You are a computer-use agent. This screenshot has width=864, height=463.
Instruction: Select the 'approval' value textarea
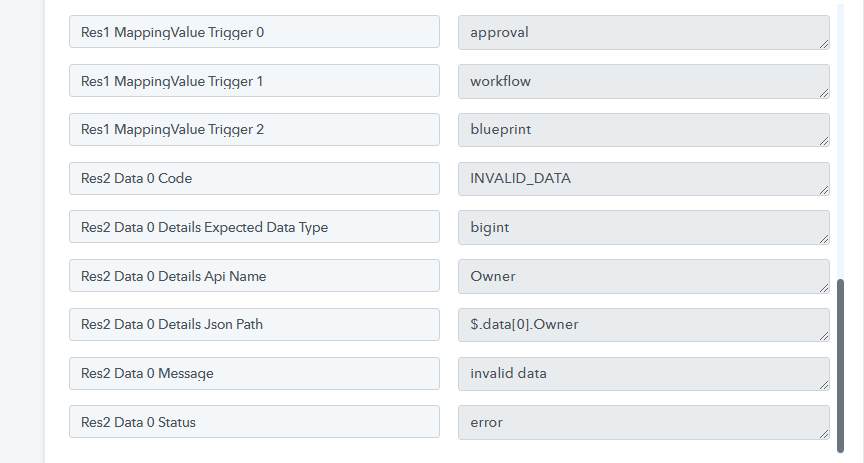(x=644, y=33)
